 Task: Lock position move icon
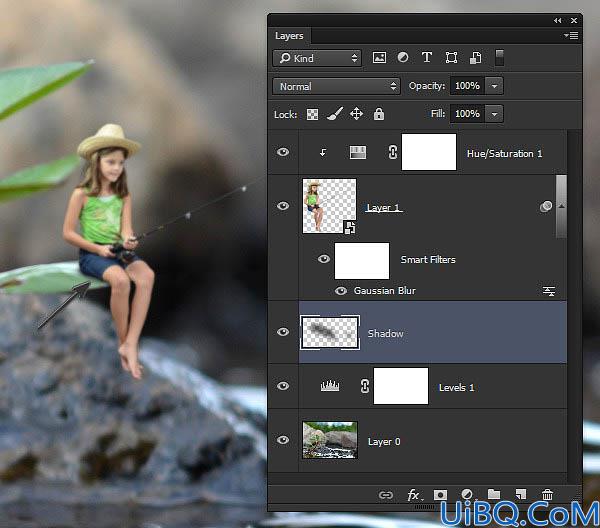[357, 114]
